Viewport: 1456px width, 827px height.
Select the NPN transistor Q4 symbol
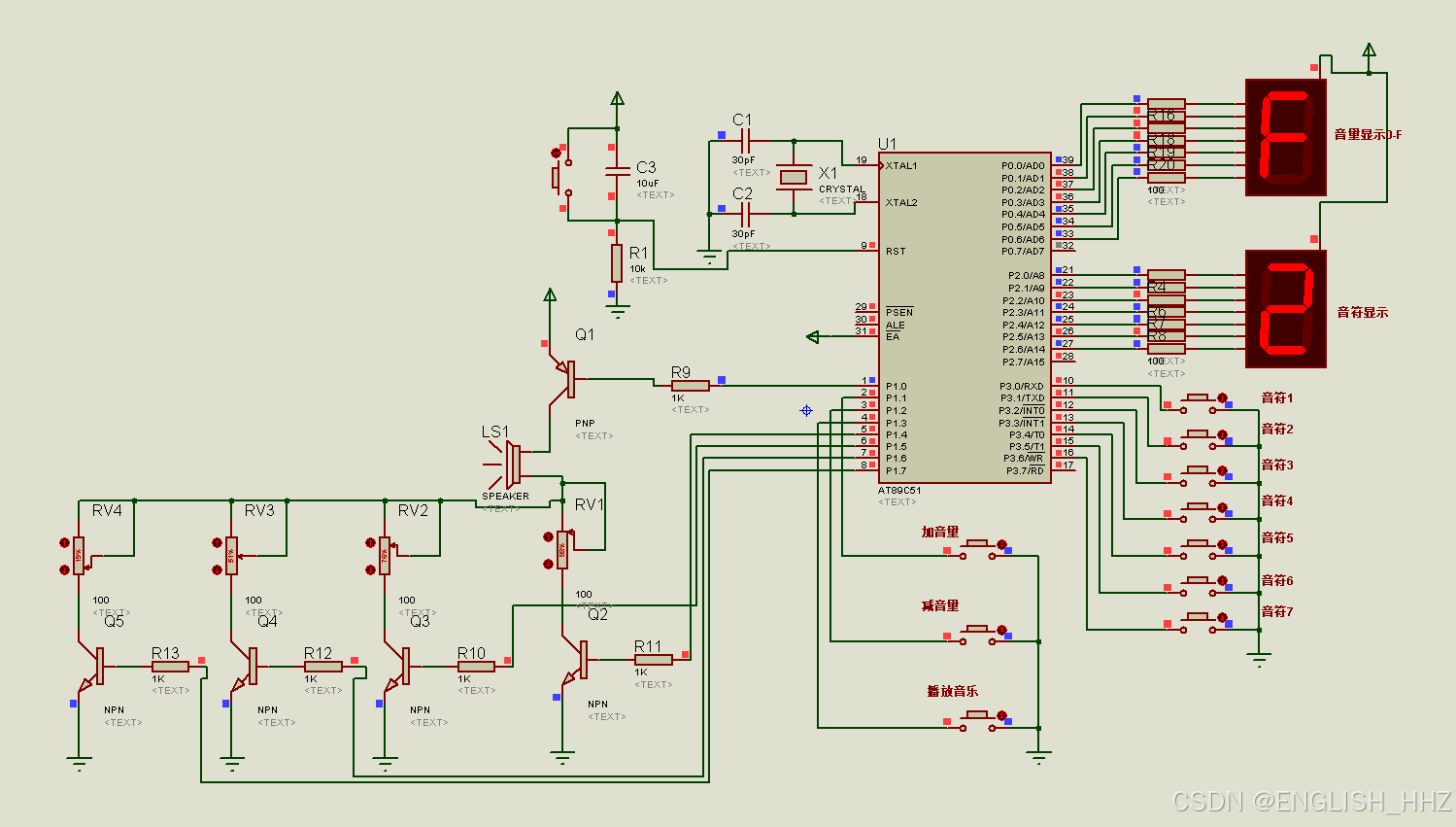[x=245, y=667]
